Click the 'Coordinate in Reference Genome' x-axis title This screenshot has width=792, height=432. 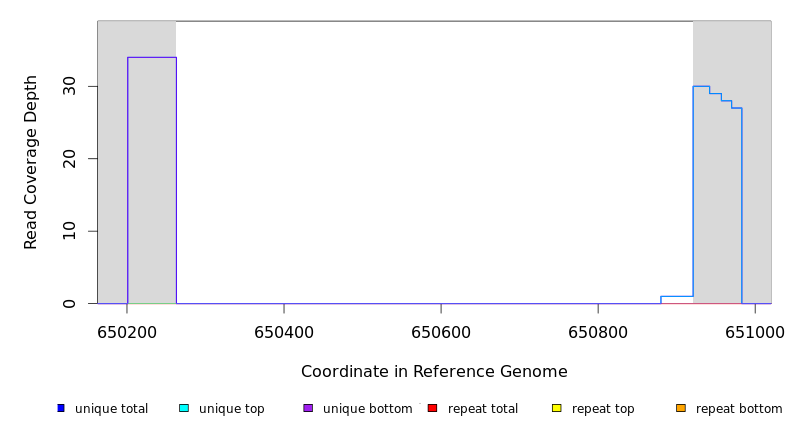(x=434, y=372)
